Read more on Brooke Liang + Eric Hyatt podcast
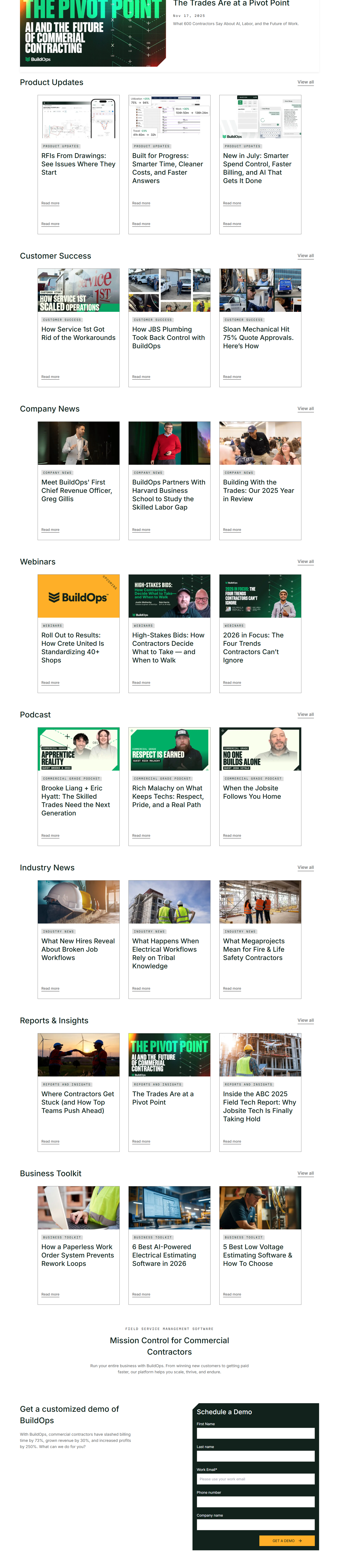 pos(51,835)
